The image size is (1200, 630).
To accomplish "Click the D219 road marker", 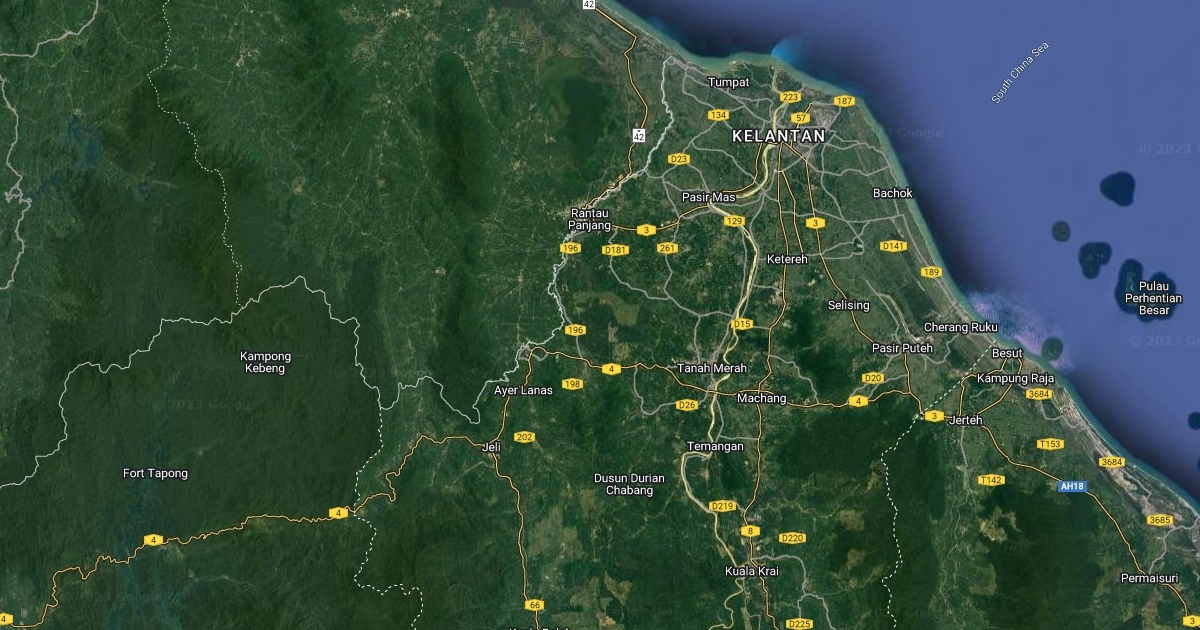I will (723, 506).
